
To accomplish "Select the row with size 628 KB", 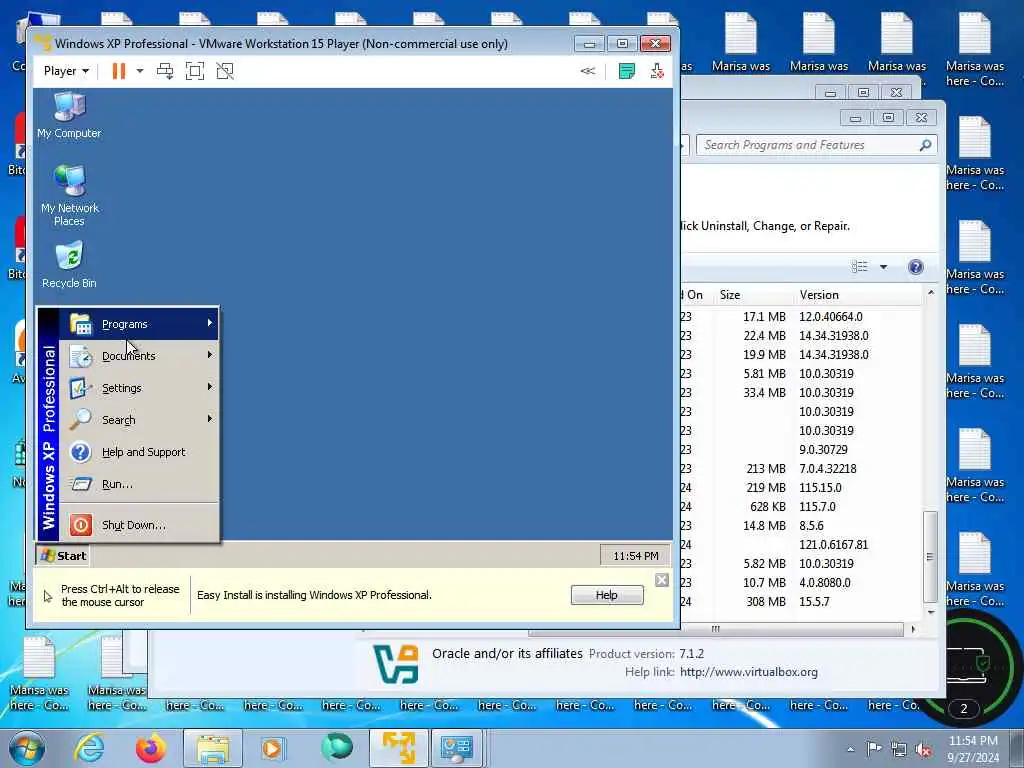I will coord(801,507).
